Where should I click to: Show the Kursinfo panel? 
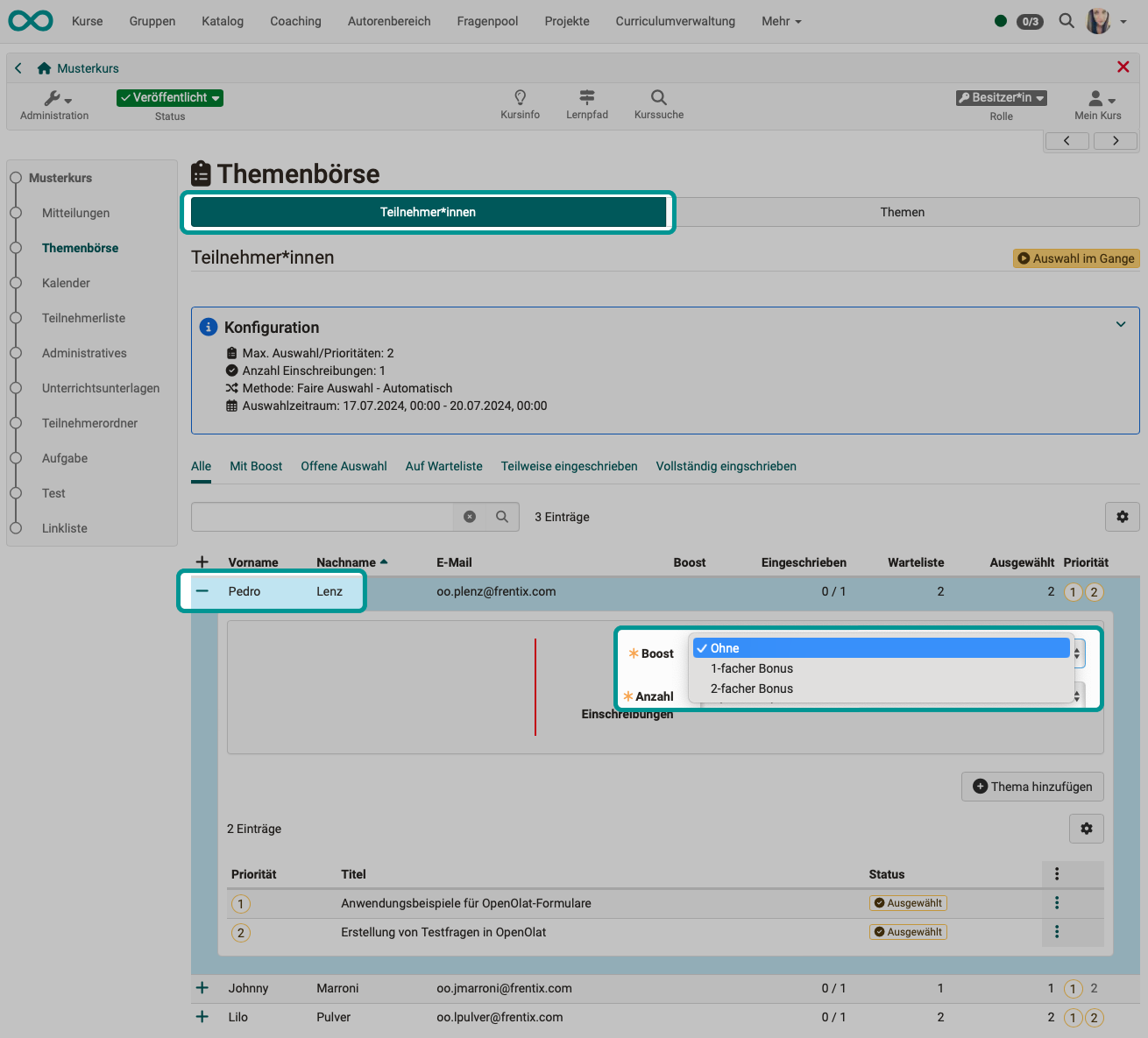click(520, 104)
